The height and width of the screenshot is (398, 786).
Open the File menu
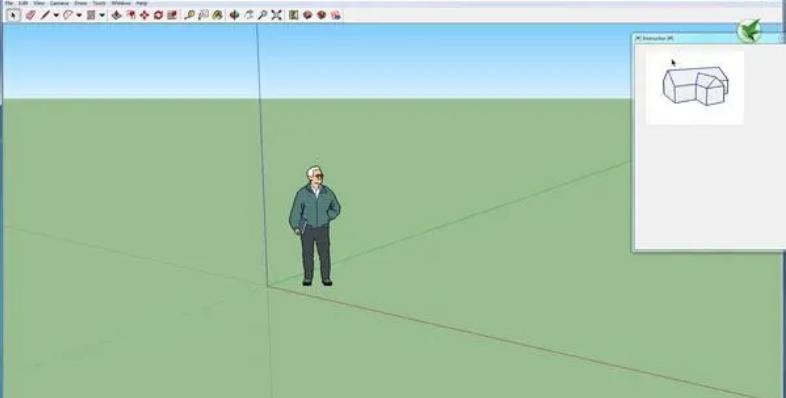point(9,3)
